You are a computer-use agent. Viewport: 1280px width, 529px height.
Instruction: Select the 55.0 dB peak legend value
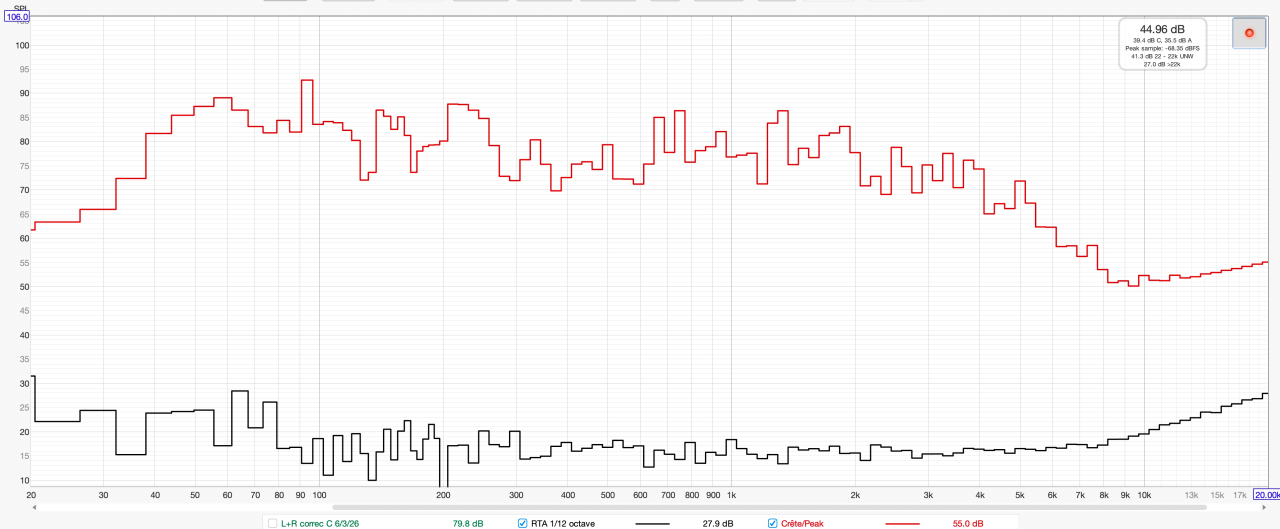(x=967, y=523)
